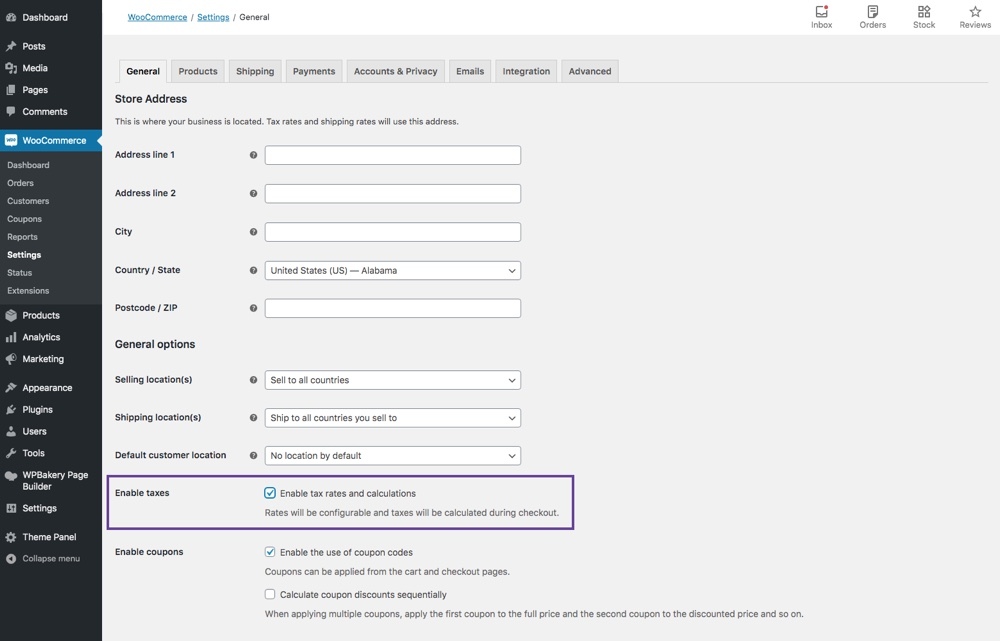Switch to the Payments tab
1000x641 pixels.
tap(314, 71)
